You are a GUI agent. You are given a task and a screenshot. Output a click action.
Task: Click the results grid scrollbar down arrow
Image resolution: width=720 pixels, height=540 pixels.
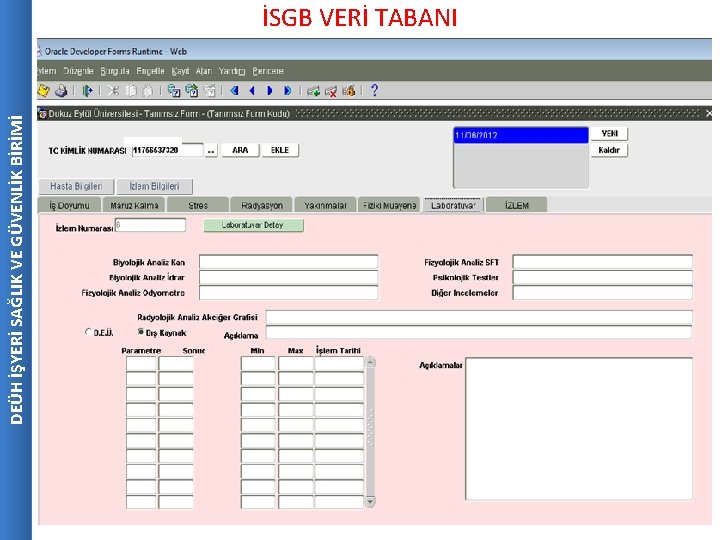(x=370, y=502)
